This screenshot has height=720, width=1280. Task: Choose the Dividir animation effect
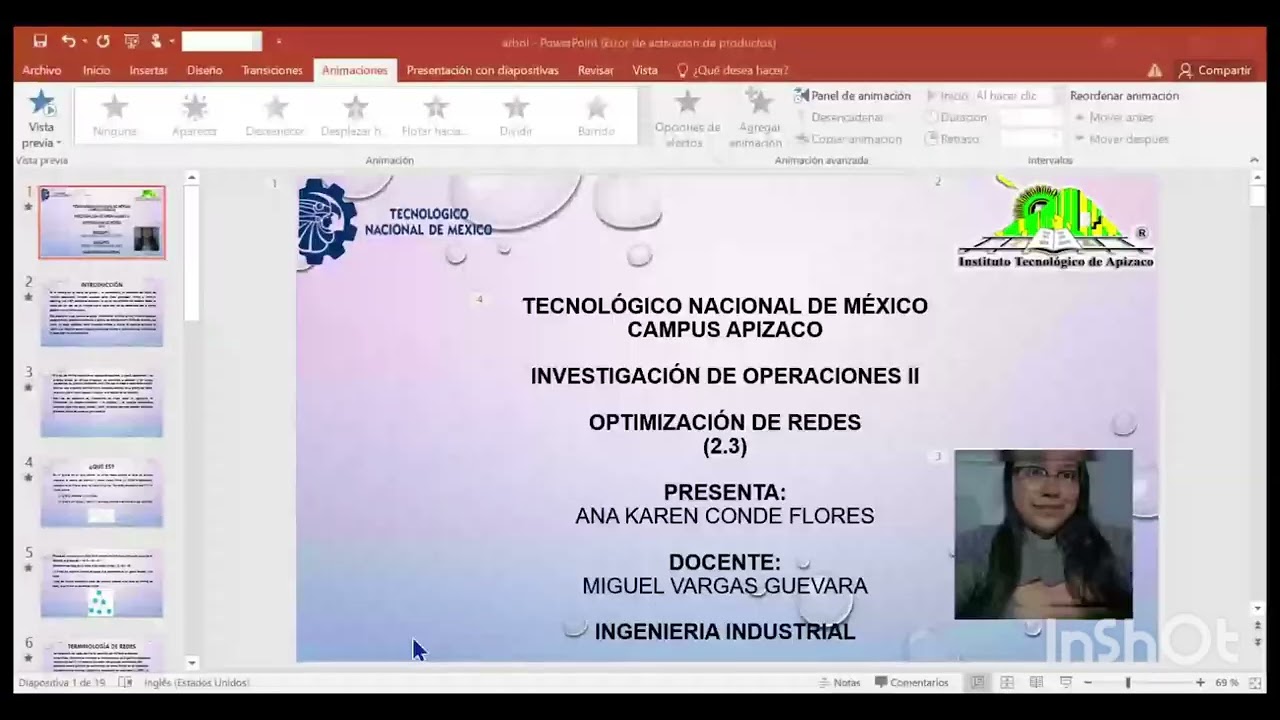516,116
